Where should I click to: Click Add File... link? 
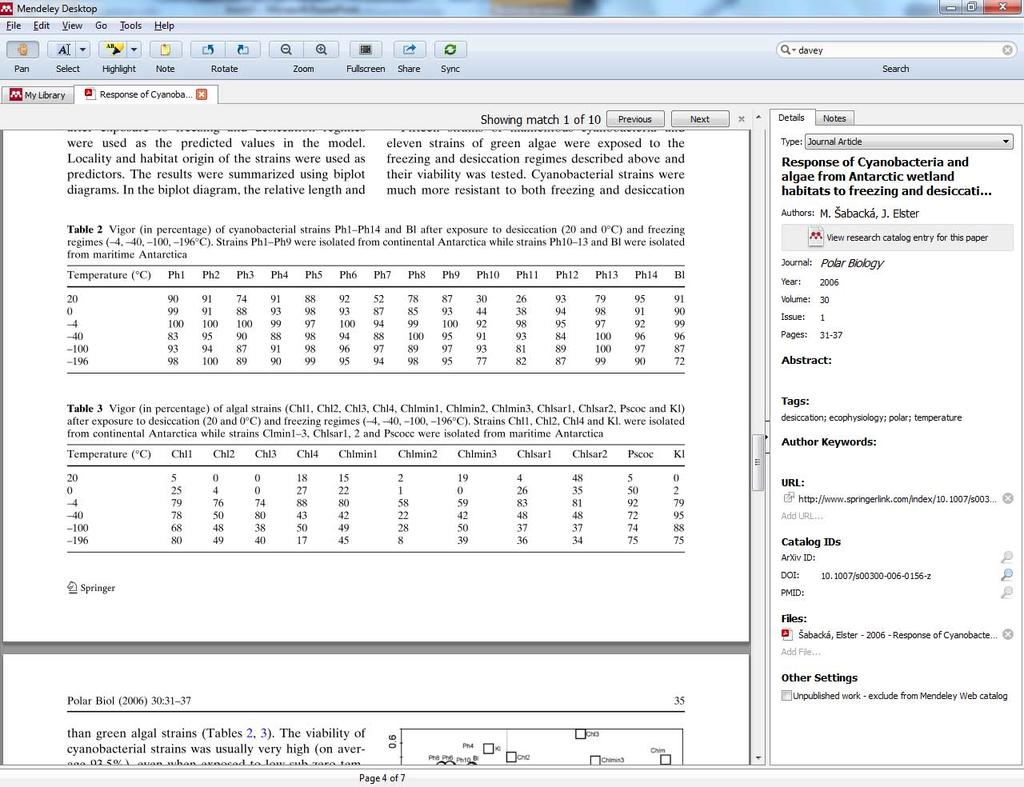pyautogui.click(x=801, y=652)
